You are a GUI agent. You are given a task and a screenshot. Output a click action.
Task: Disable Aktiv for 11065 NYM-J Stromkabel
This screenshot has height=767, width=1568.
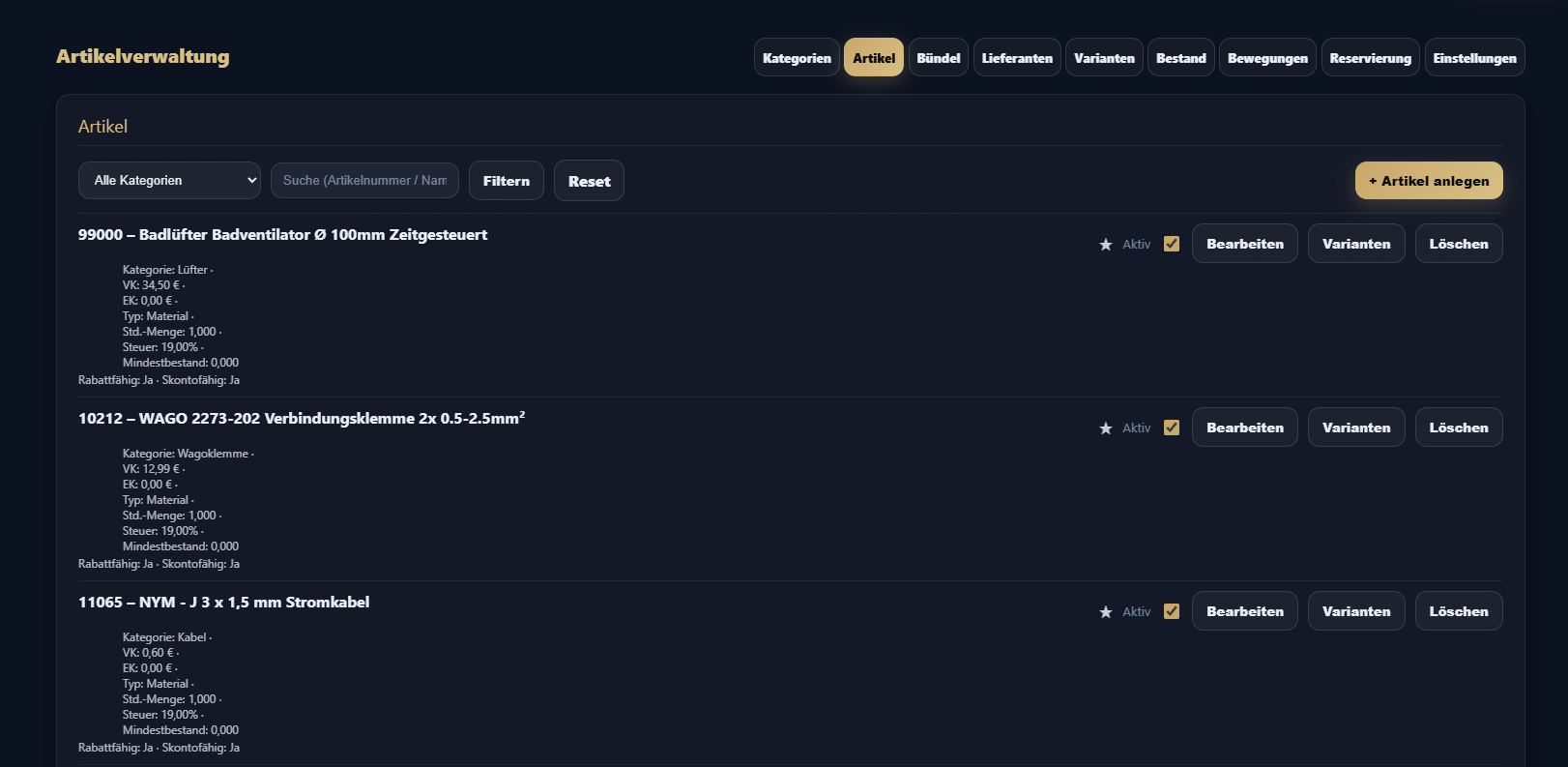1172,611
